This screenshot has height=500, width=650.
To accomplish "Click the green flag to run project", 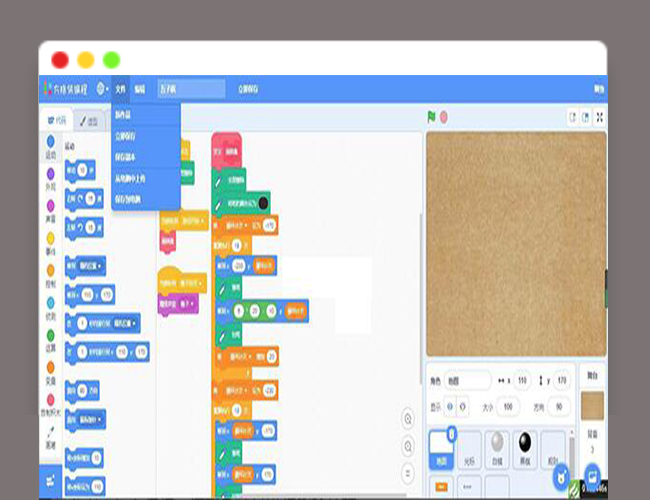I will coord(431,117).
